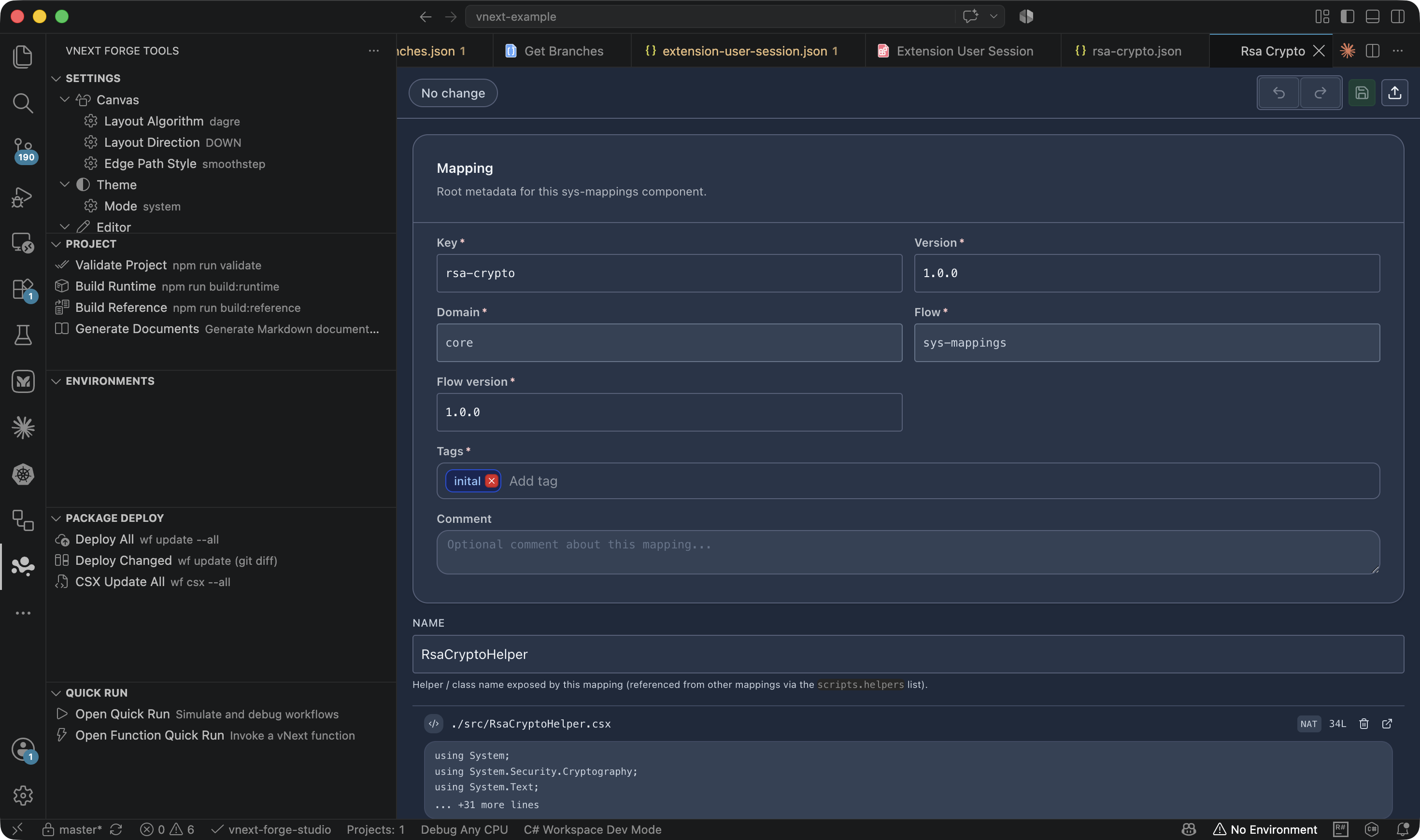Image resolution: width=1420 pixels, height=840 pixels.
Task: Collapse the QUICK RUN section
Action: [x=56, y=693]
